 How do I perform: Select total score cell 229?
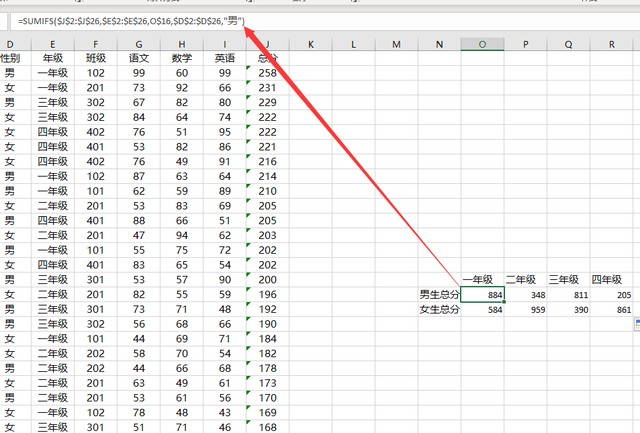(x=267, y=102)
